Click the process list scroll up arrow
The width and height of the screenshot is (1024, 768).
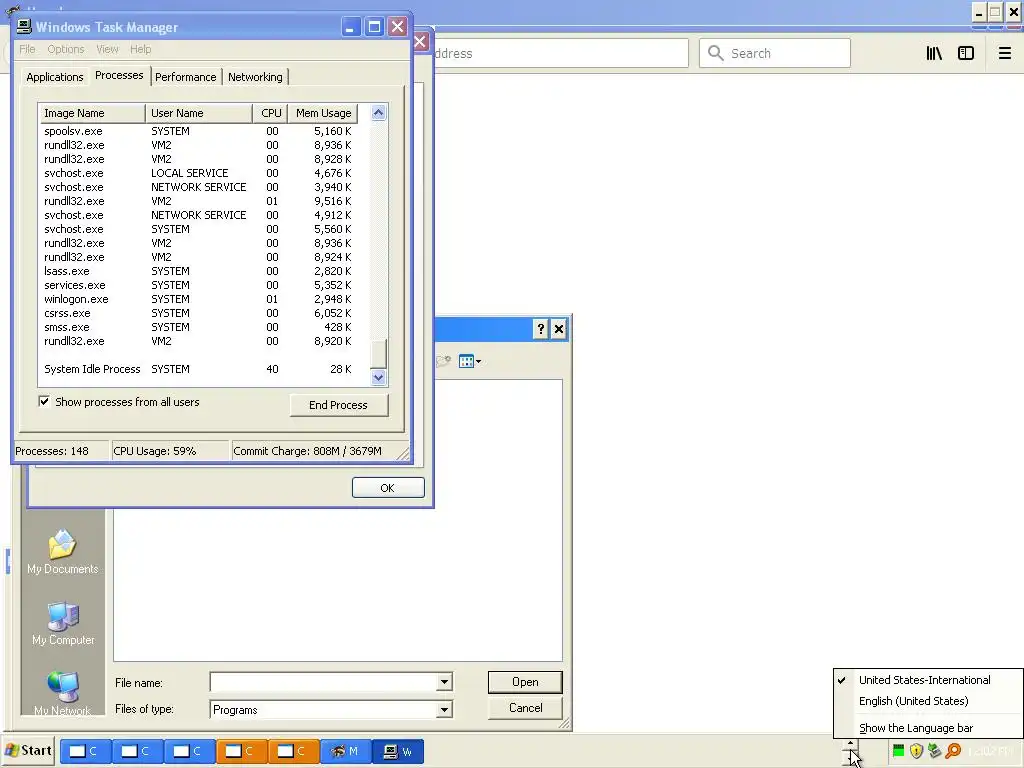[x=379, y=112]
